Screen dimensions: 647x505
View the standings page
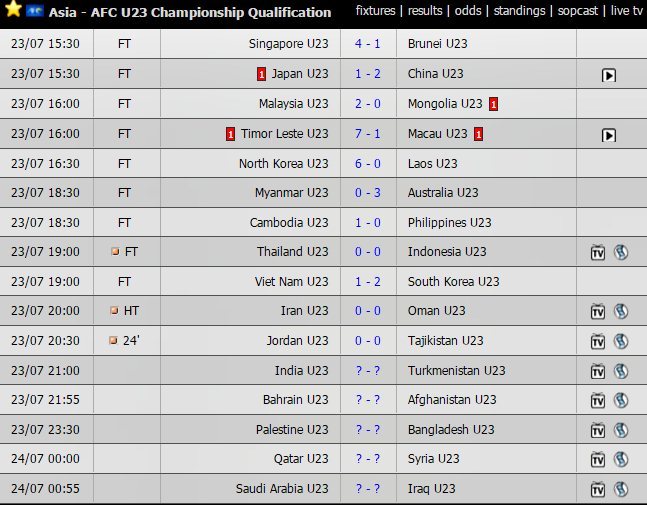click(518, 11)
